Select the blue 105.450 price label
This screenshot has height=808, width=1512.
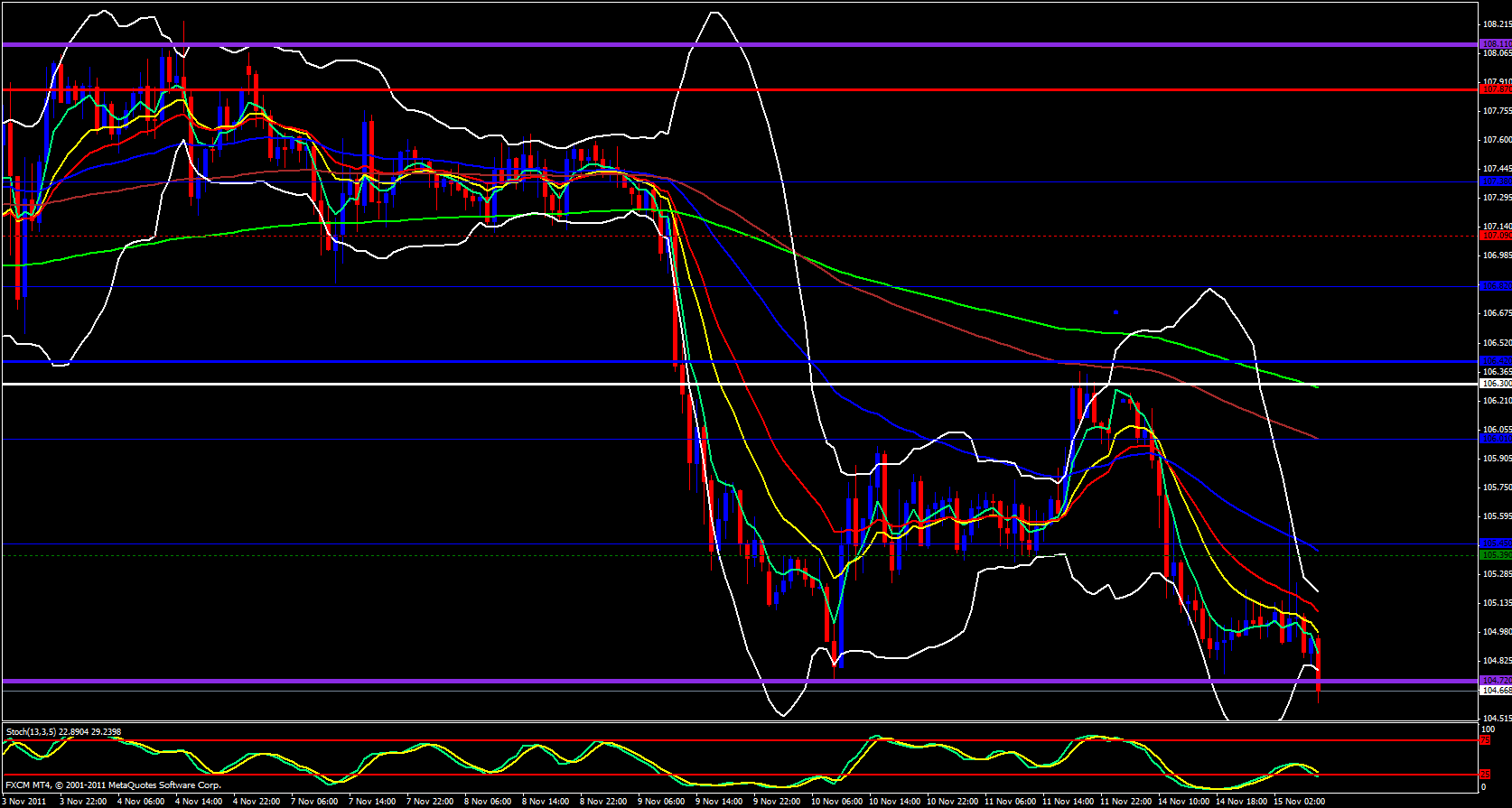pyautogui.click(x=1496, y=543)
